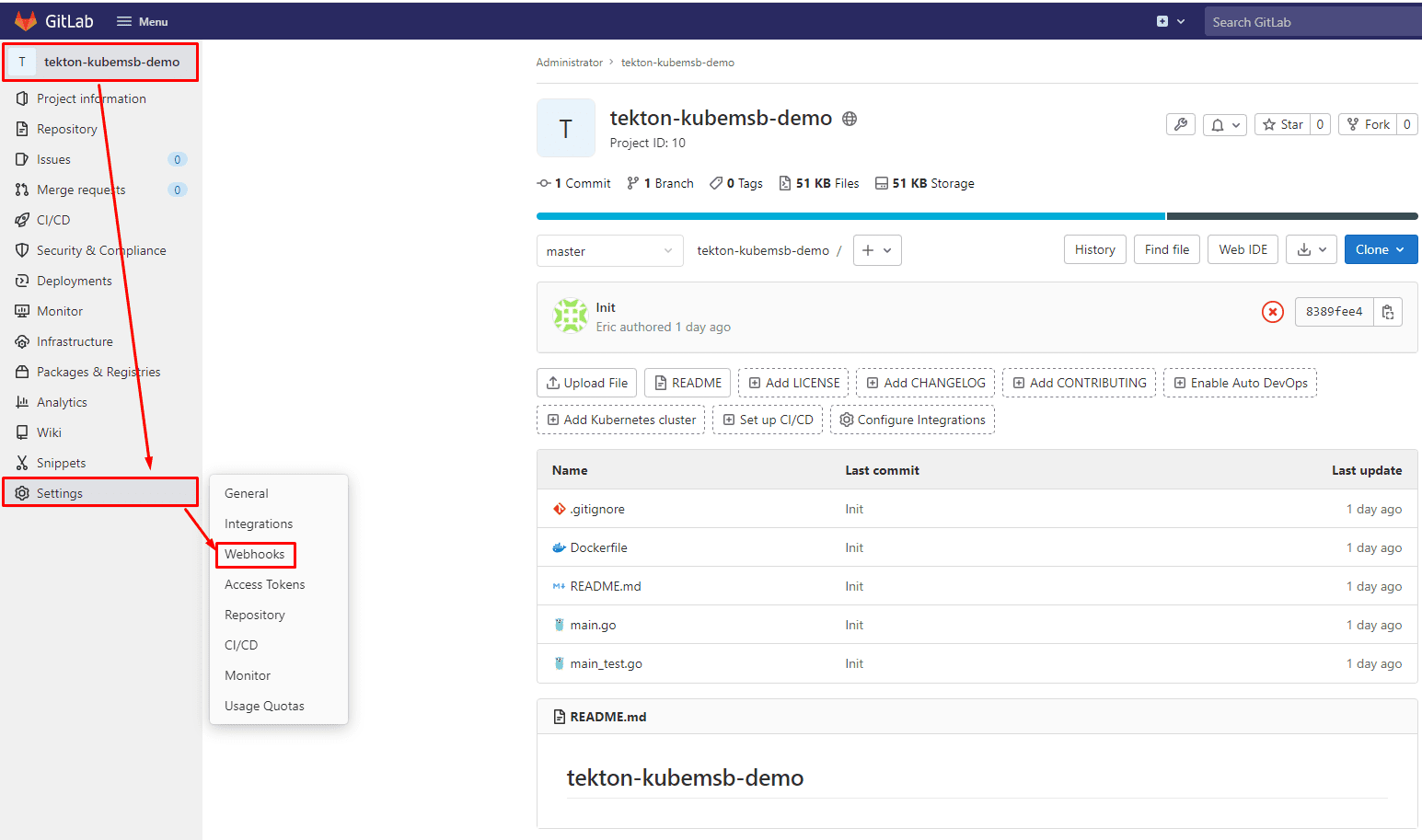
Task: Click Configure Integrations button
Action: (913, 420)
